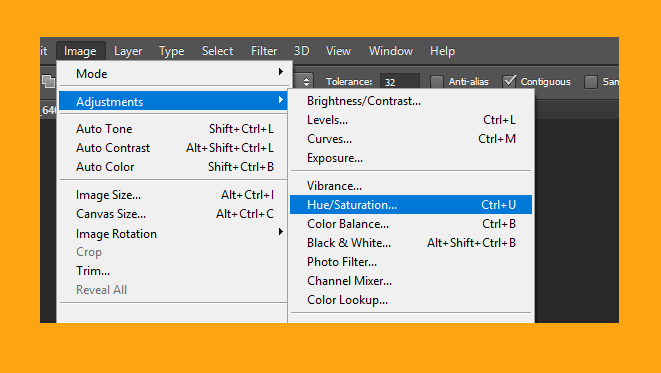Viewport: 661px width, 373px height.
Task: Toggle the Sample All Layers checkbox
Action: [591, 82]
